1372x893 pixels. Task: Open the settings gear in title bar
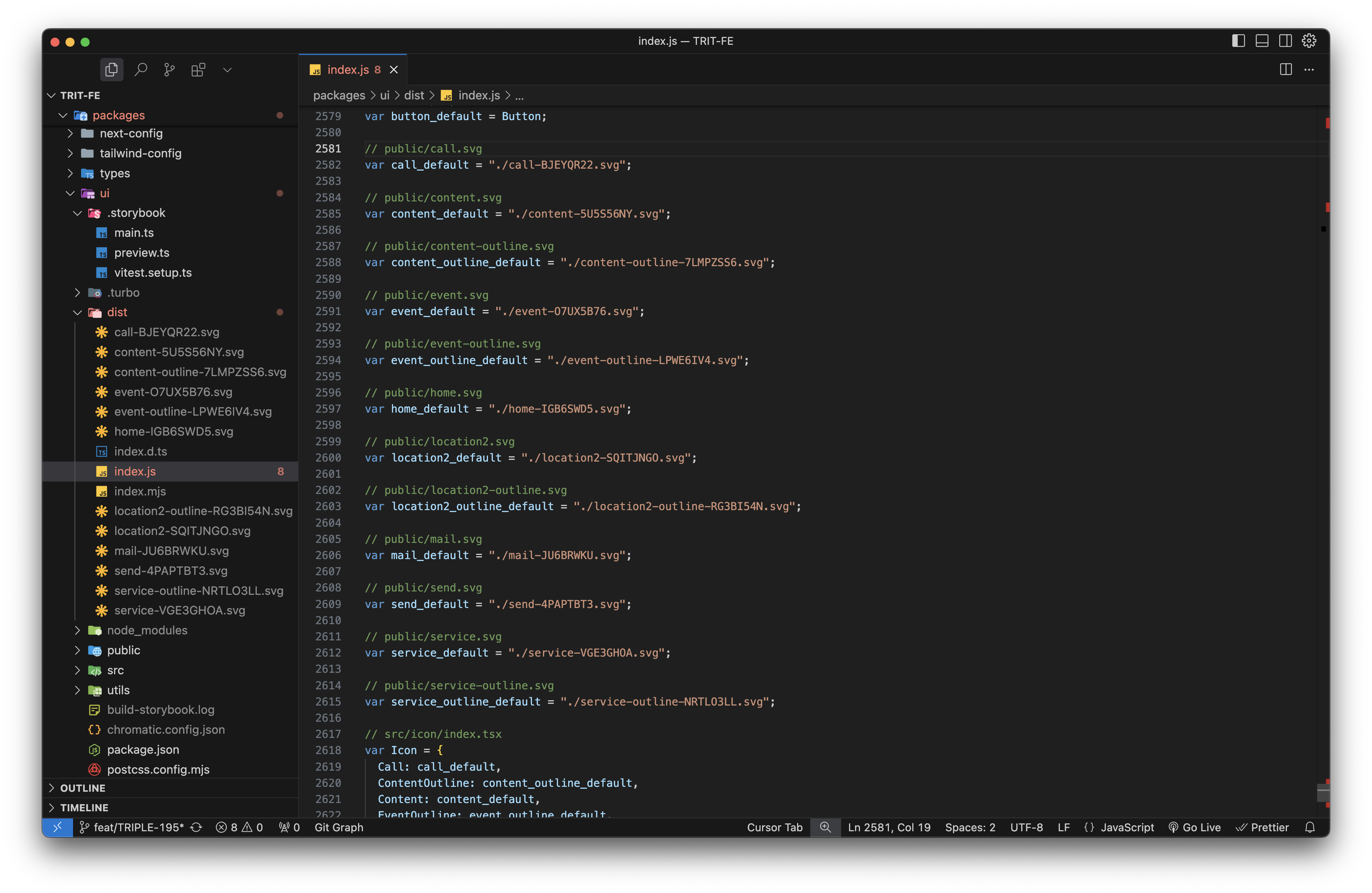pyautogui.click(x=1309, y=41)
